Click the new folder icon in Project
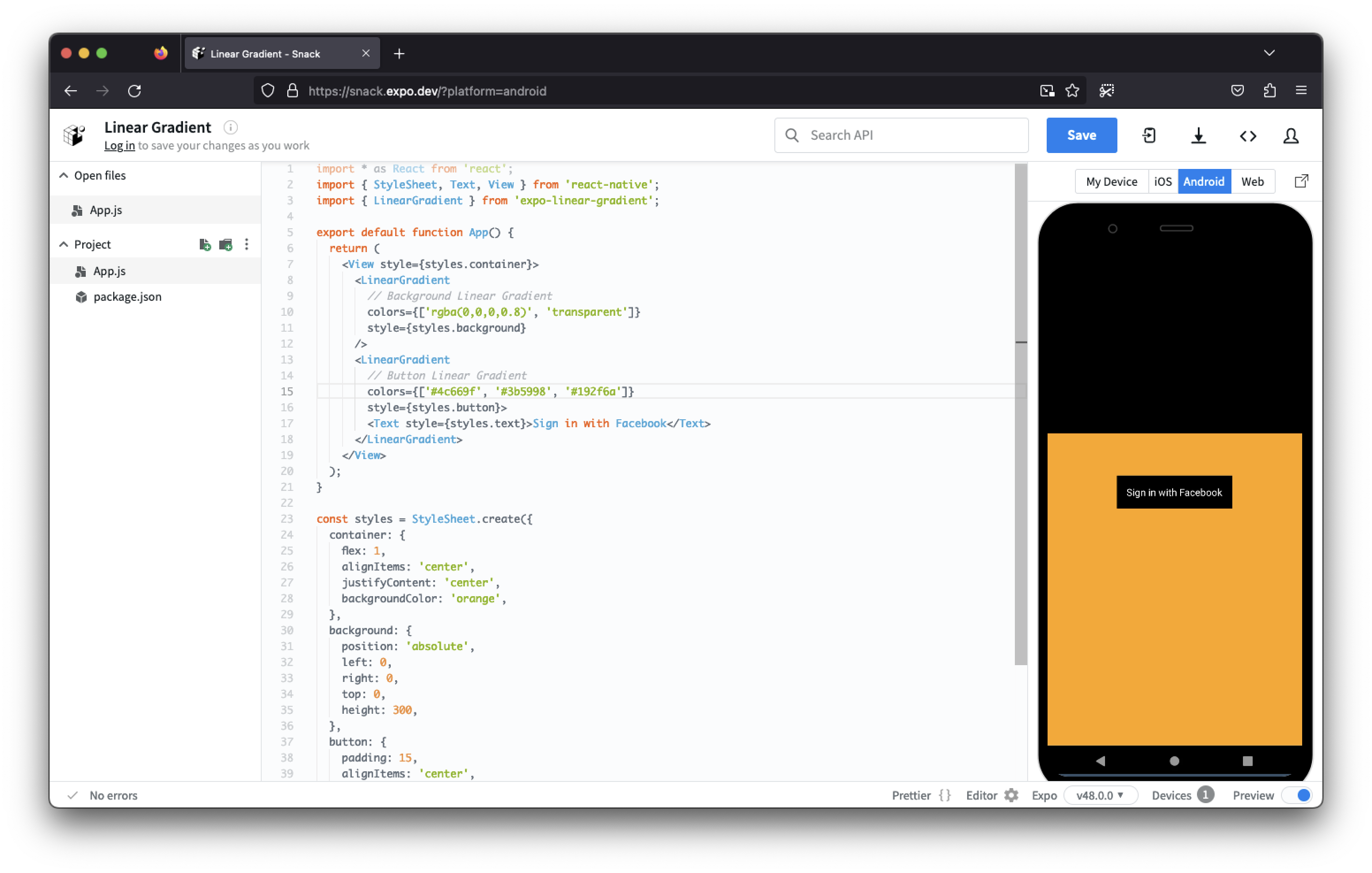Image resolution: width=1372 pixels, height=873 pixels. [x=225, y=245]
